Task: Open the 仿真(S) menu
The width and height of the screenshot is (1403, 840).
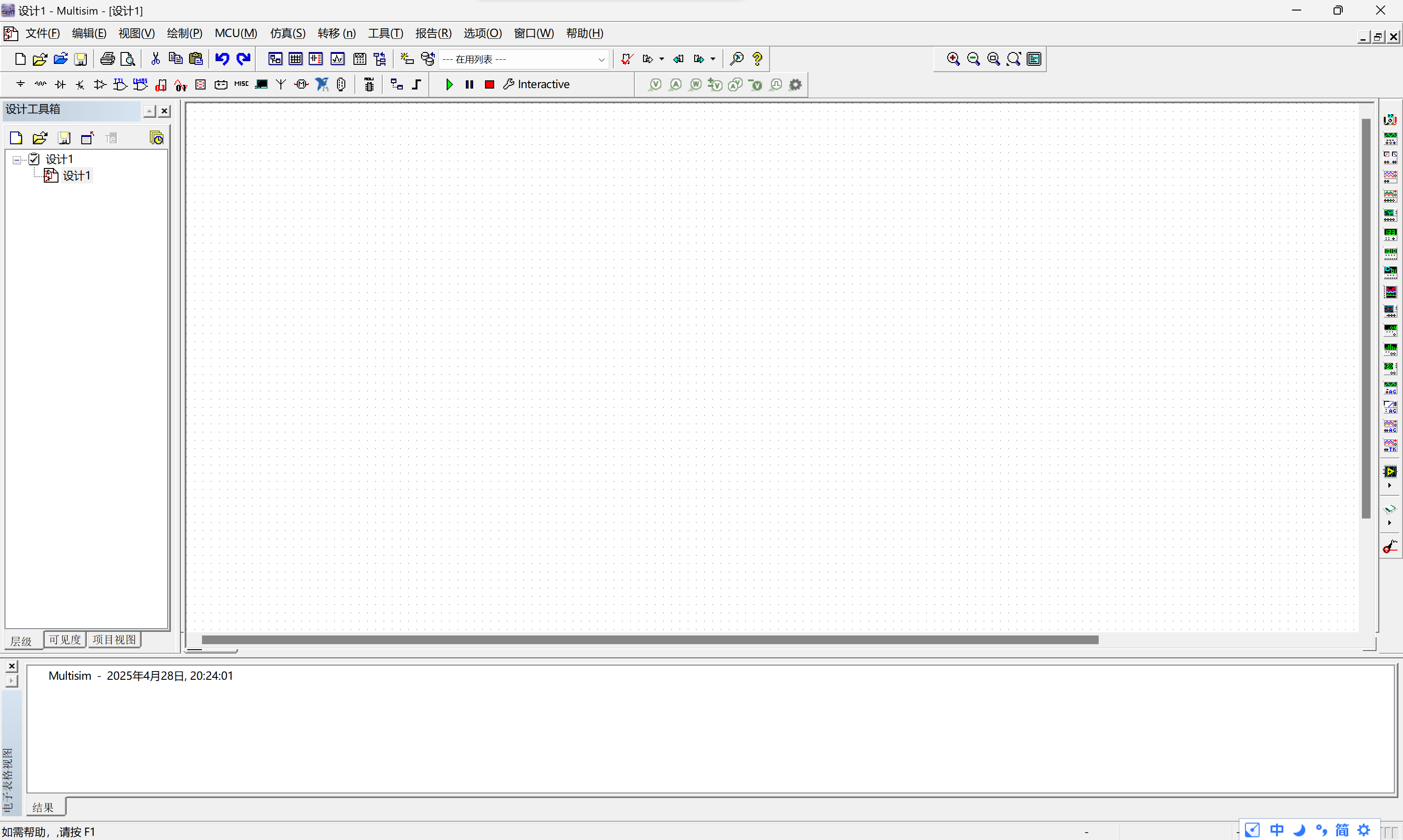Action: 287,33
